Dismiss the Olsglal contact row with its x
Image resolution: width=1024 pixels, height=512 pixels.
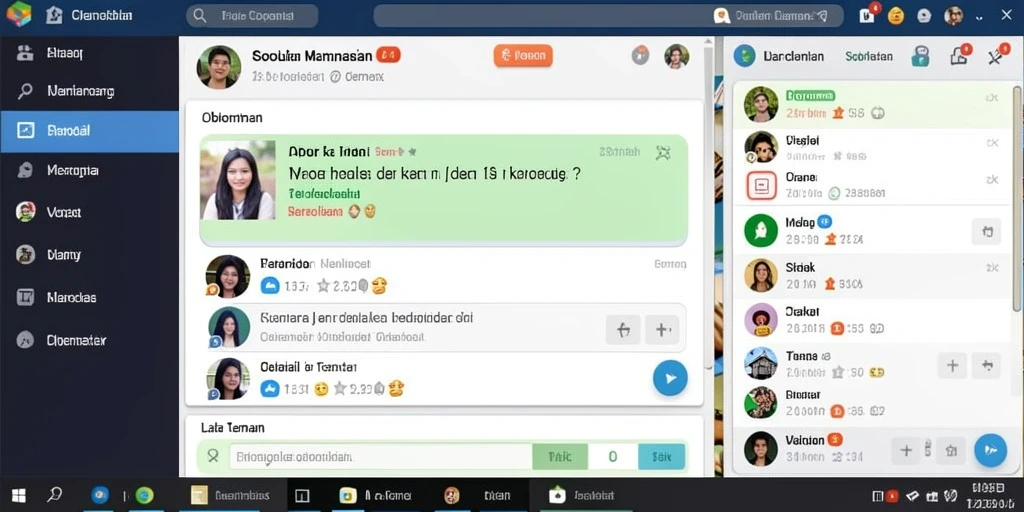(992, 142)
